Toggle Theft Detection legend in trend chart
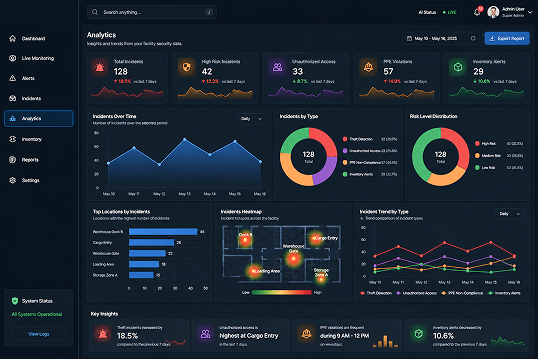 (x=376, y=293)
